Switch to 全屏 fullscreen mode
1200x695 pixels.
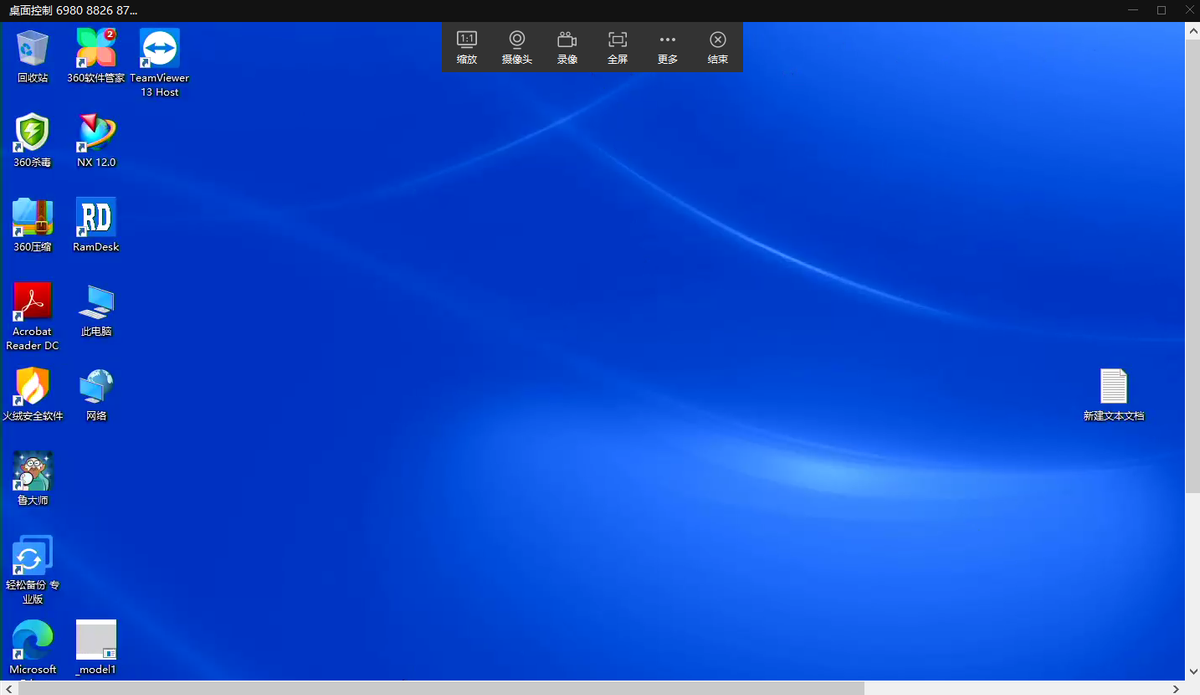click(617, 47)
